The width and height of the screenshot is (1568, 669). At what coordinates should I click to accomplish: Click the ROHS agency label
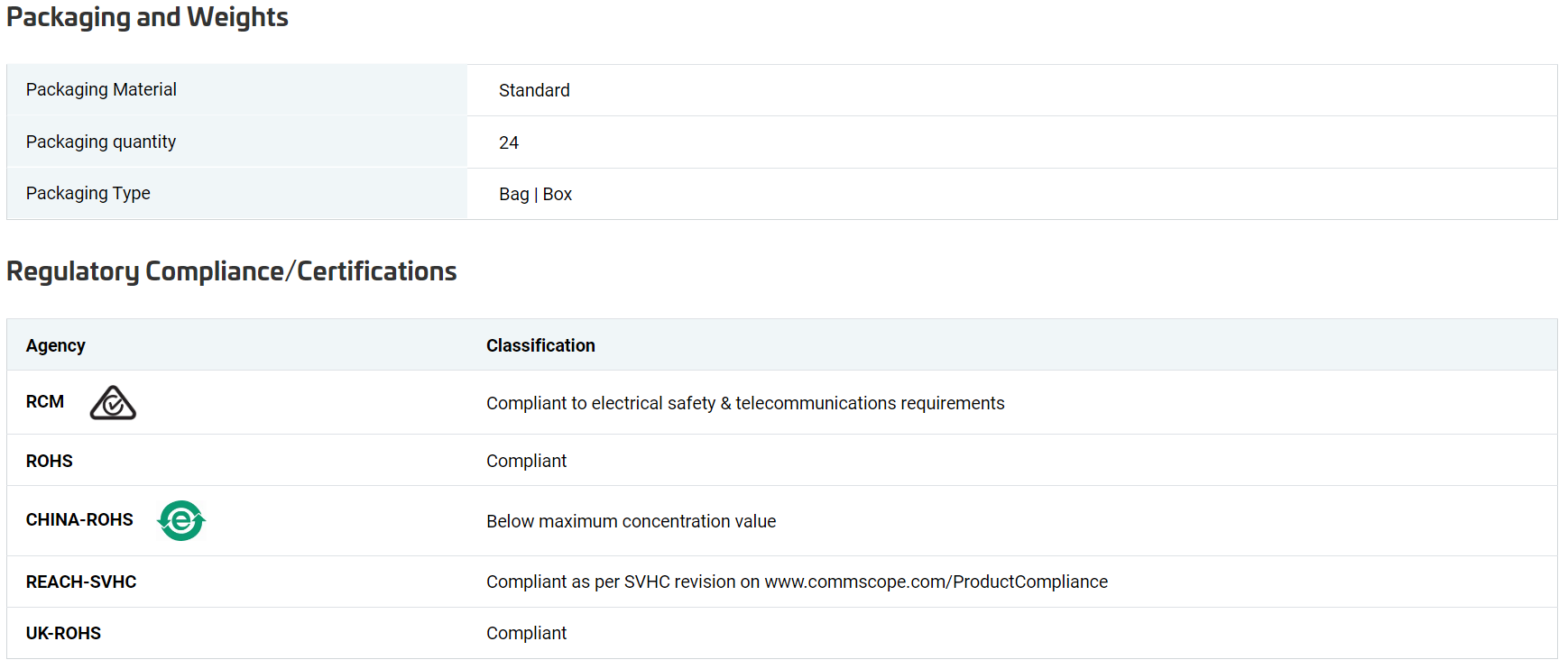50,461
